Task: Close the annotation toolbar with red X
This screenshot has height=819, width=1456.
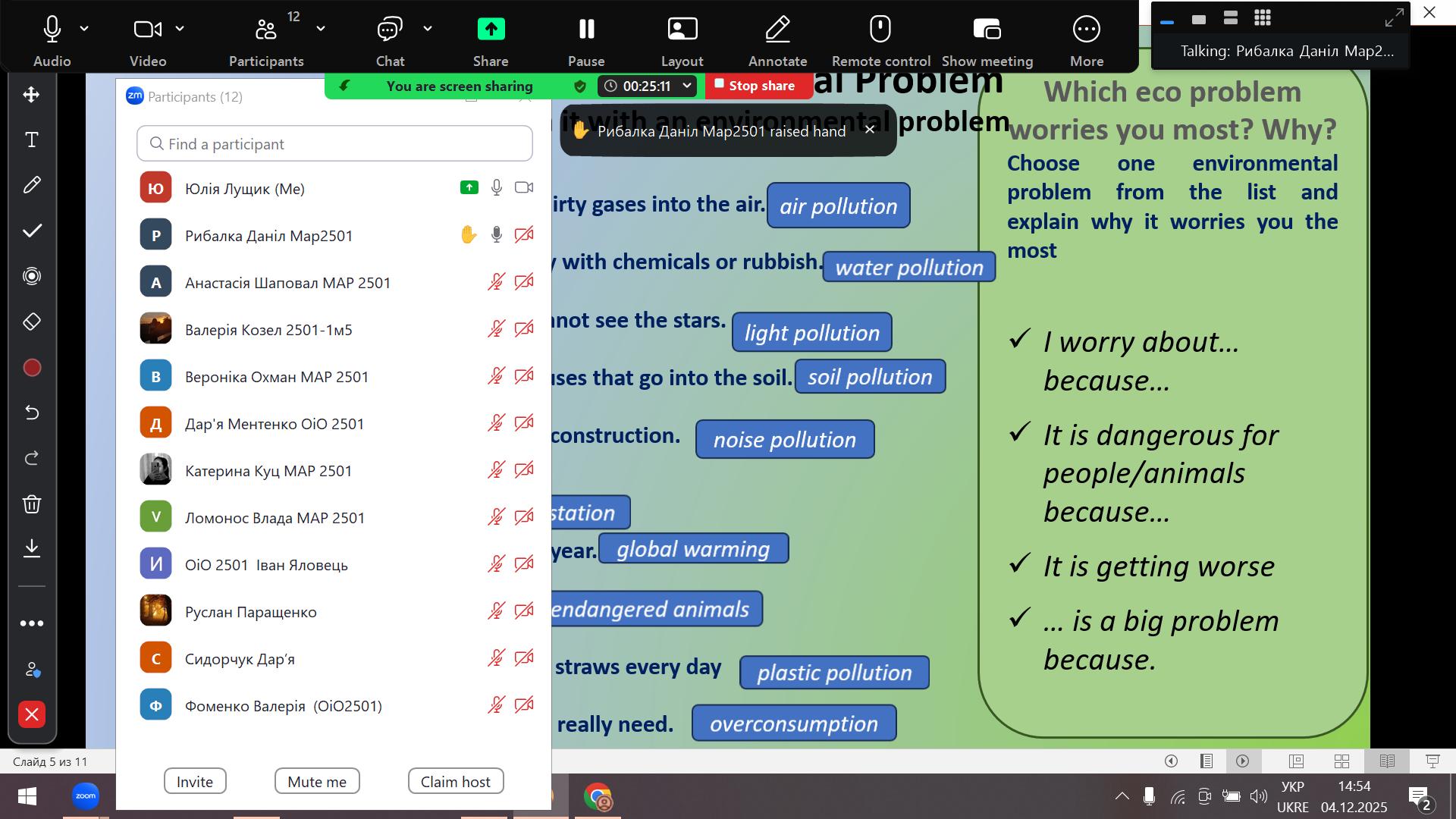Action: 32,714
